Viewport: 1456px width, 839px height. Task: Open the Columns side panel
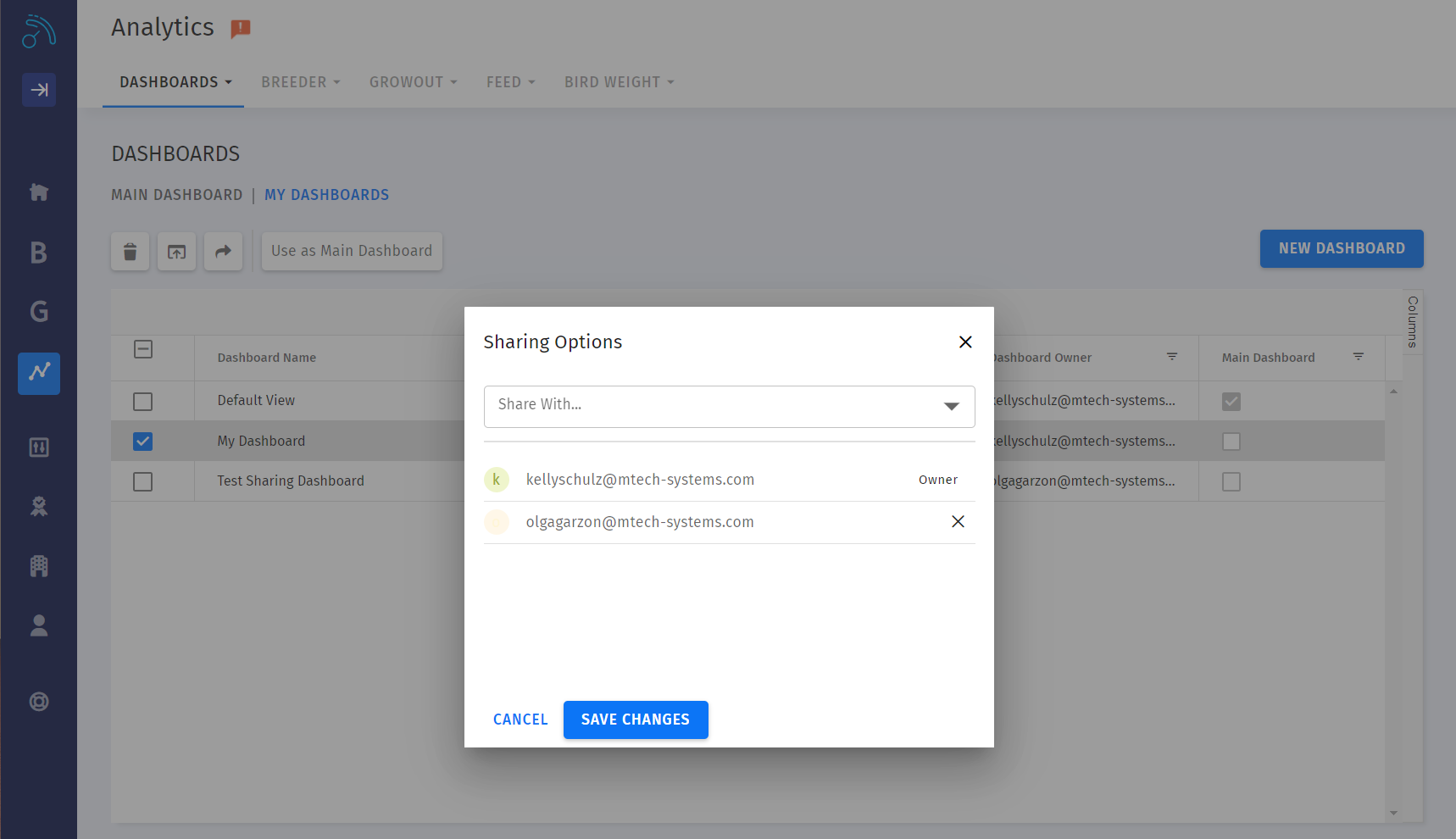[x=1413, y=322]
